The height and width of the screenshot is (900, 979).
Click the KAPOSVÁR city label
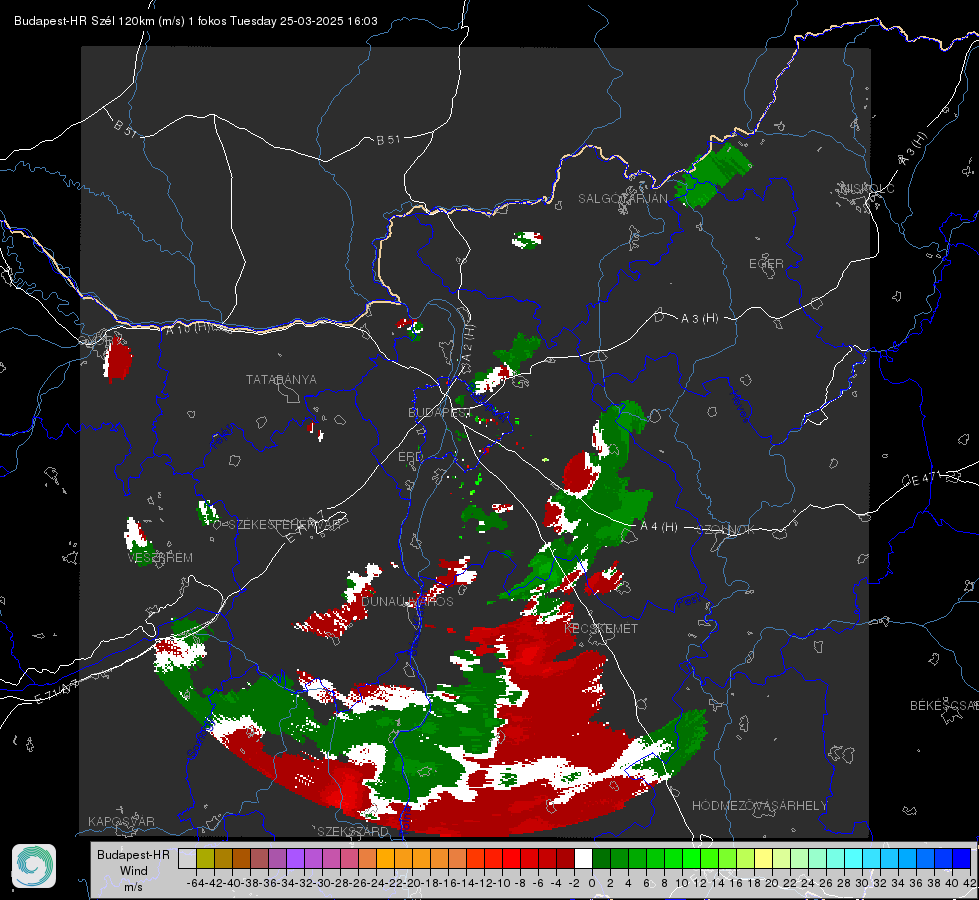click(121, 821)
